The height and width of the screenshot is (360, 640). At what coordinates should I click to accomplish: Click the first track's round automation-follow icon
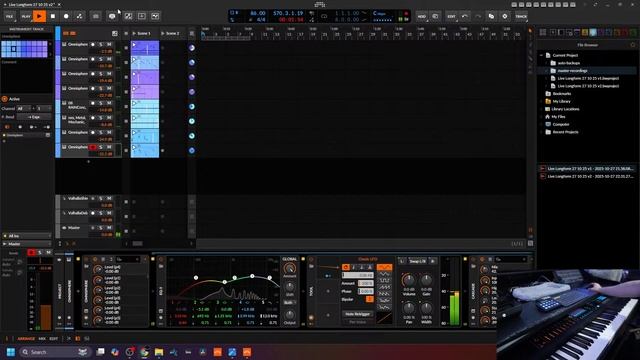tap(192, 48)
